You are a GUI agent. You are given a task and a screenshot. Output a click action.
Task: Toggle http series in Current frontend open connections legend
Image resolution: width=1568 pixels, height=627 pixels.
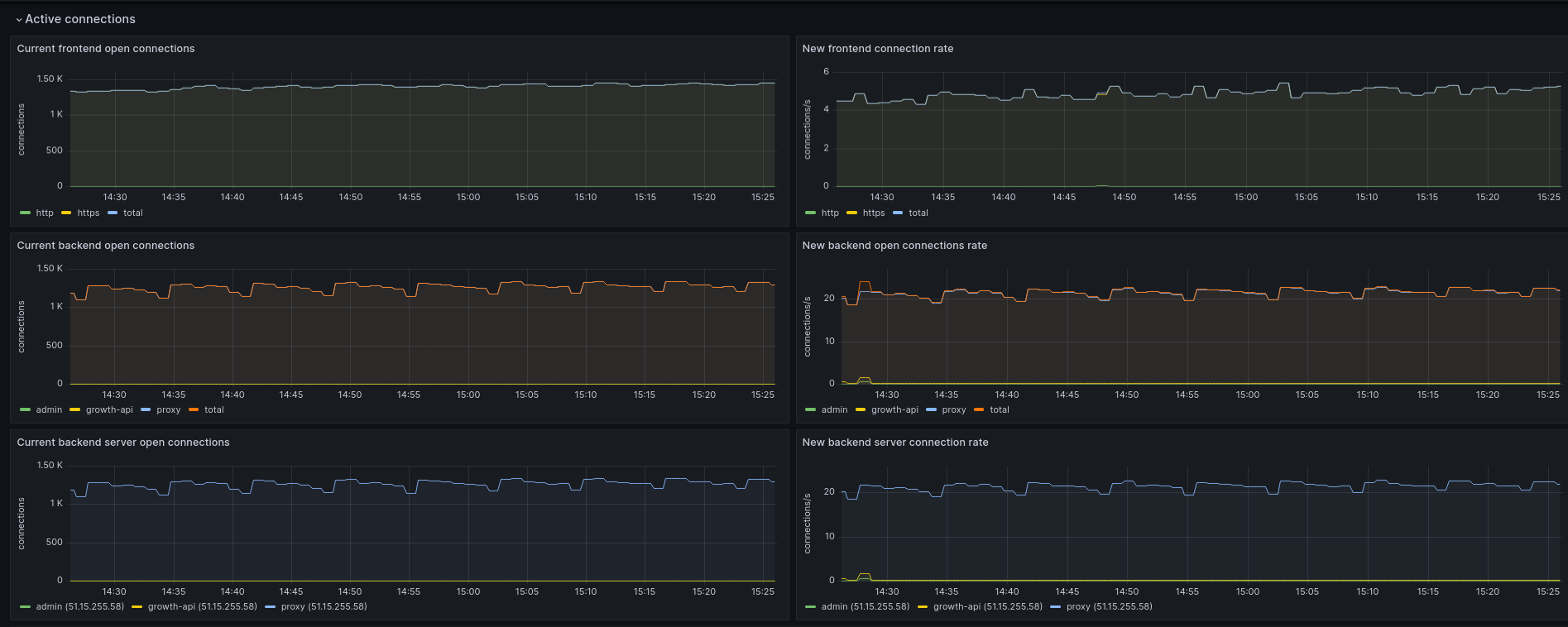[45, 213]
